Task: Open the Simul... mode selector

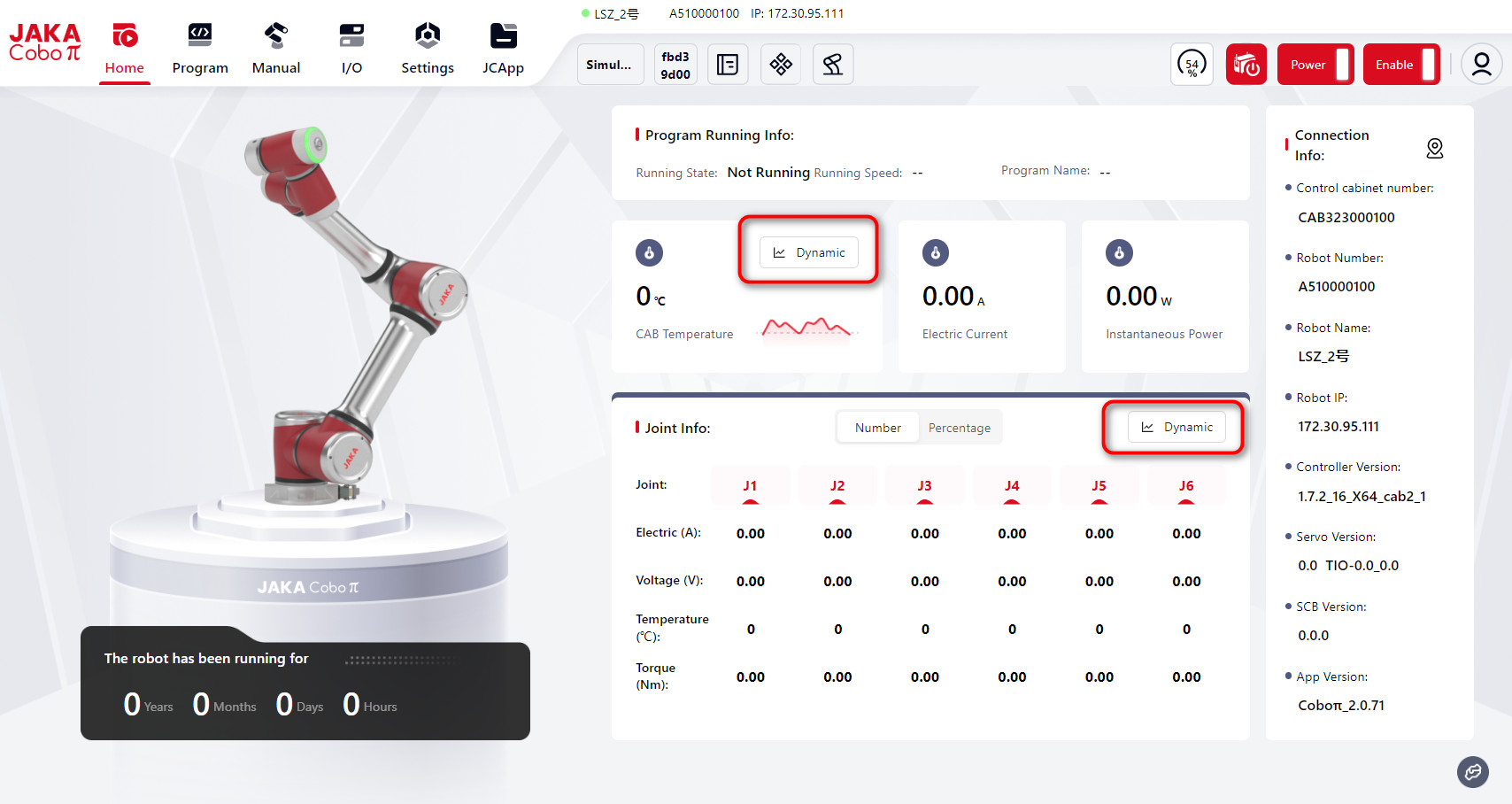Action: click(609, 65)
